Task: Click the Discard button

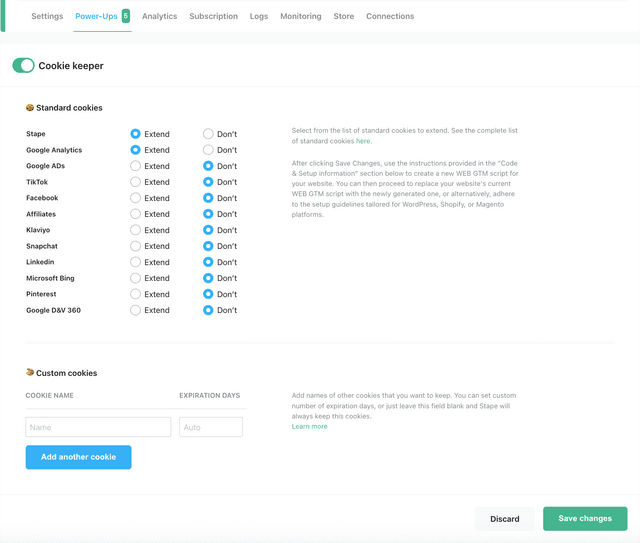Action: 504,518
